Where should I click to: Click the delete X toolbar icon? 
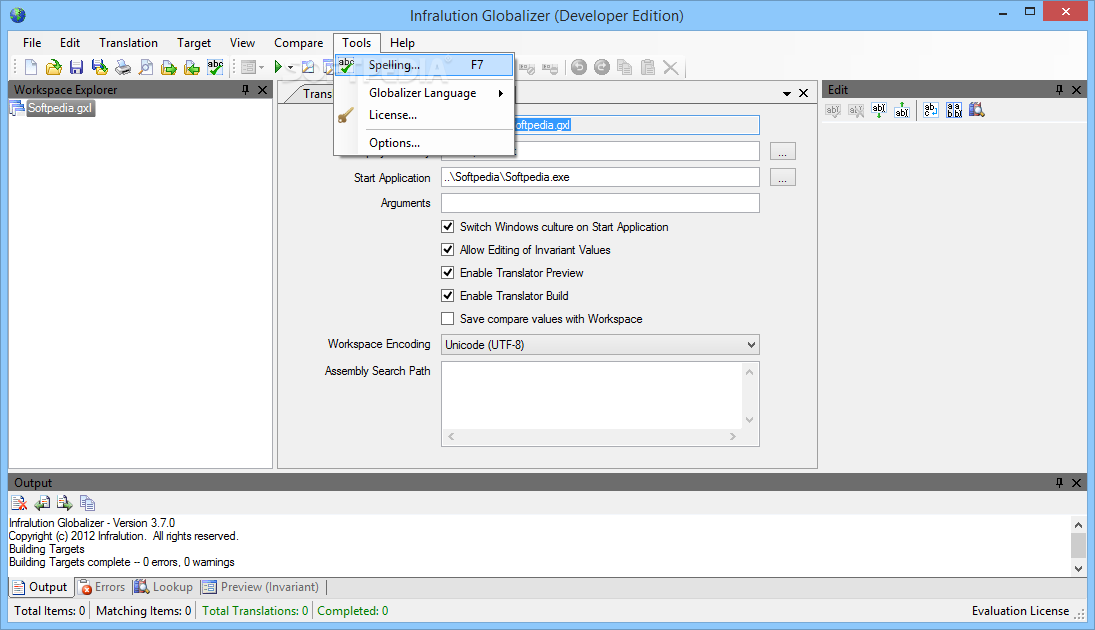670,67
